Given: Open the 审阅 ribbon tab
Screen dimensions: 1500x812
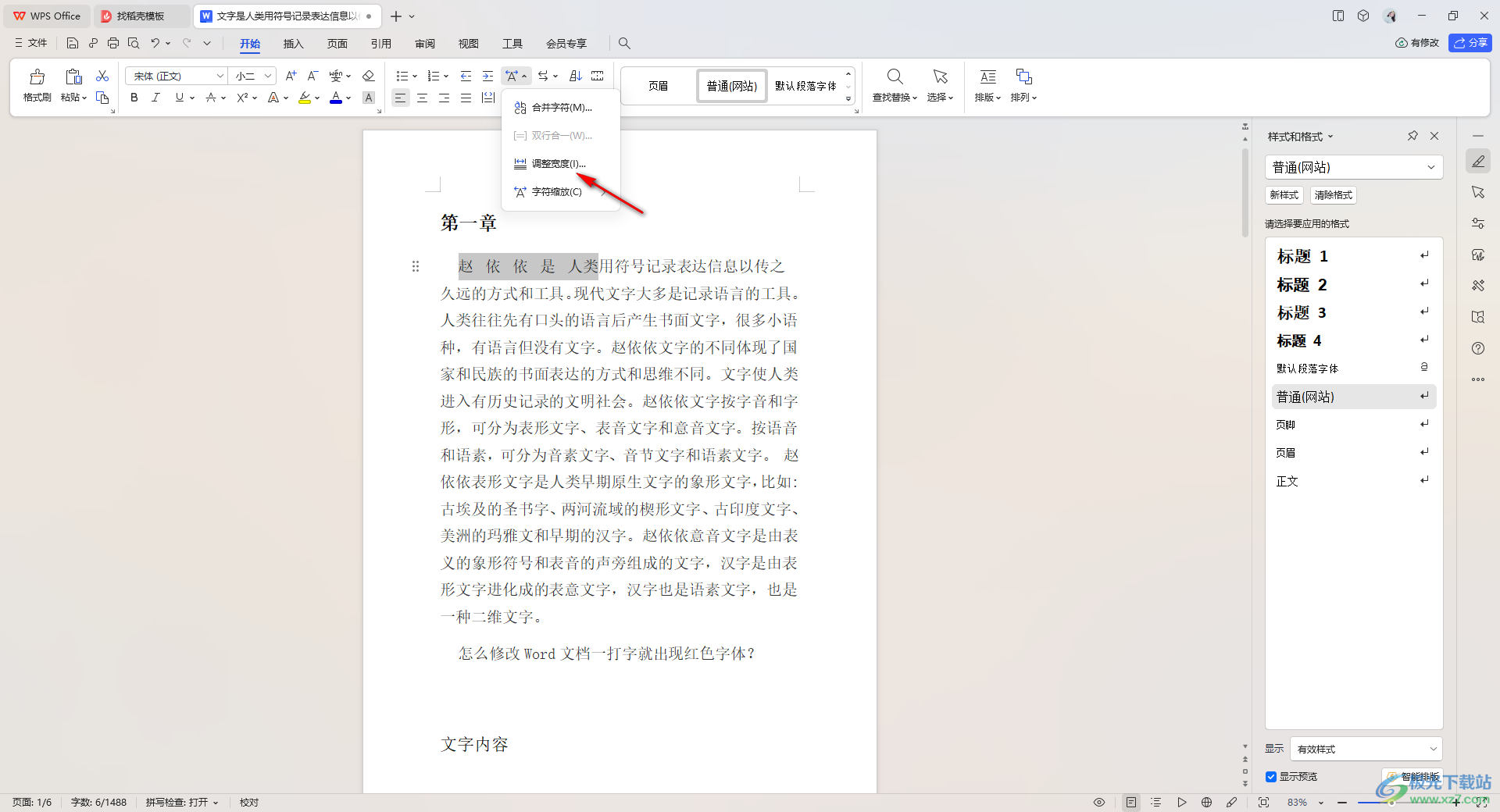Looking at the screenshot, I should pos(425,43).
